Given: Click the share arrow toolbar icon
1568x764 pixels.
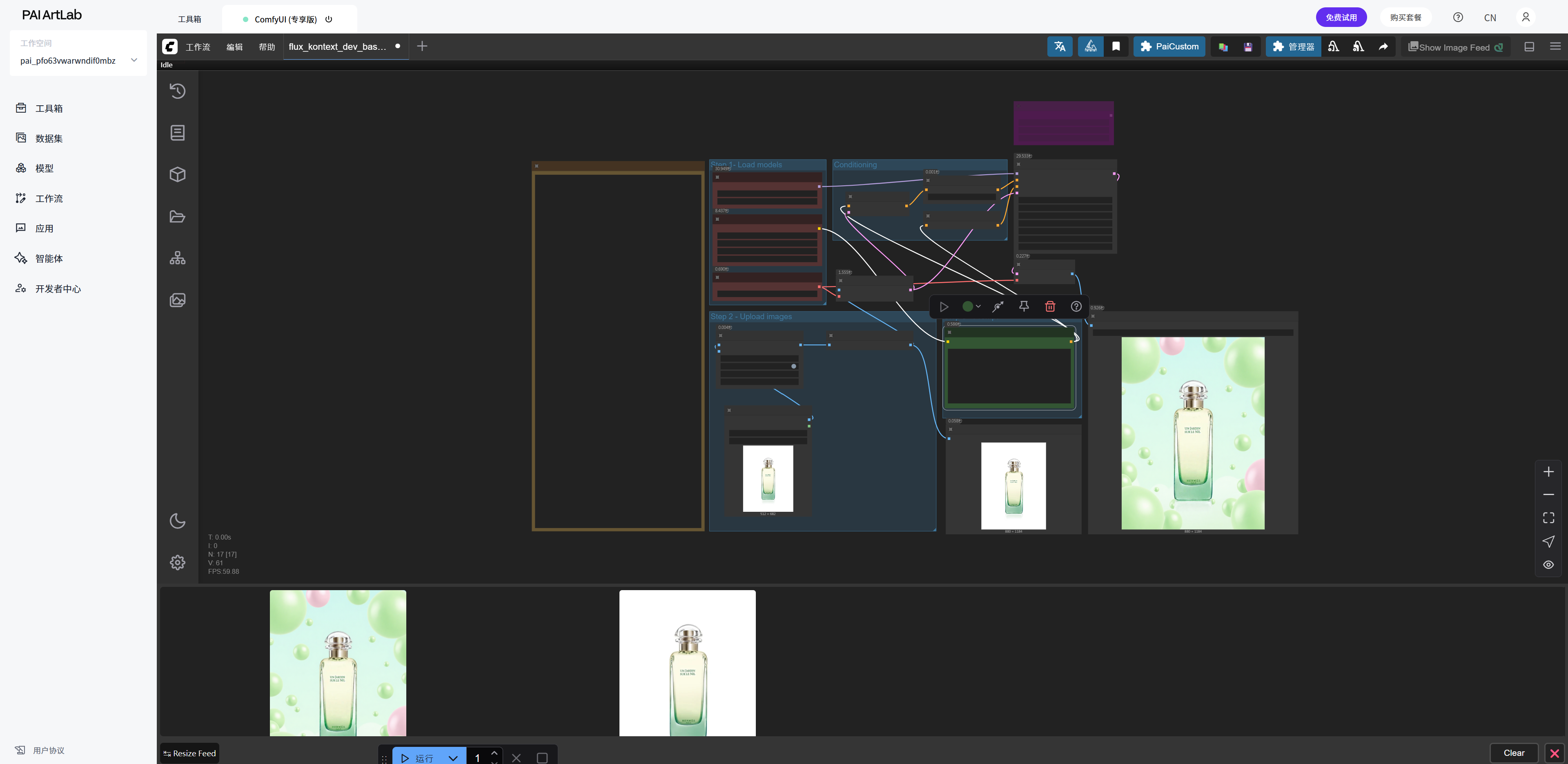Looking at the screenshot, I should click(x=1383, y=47).
